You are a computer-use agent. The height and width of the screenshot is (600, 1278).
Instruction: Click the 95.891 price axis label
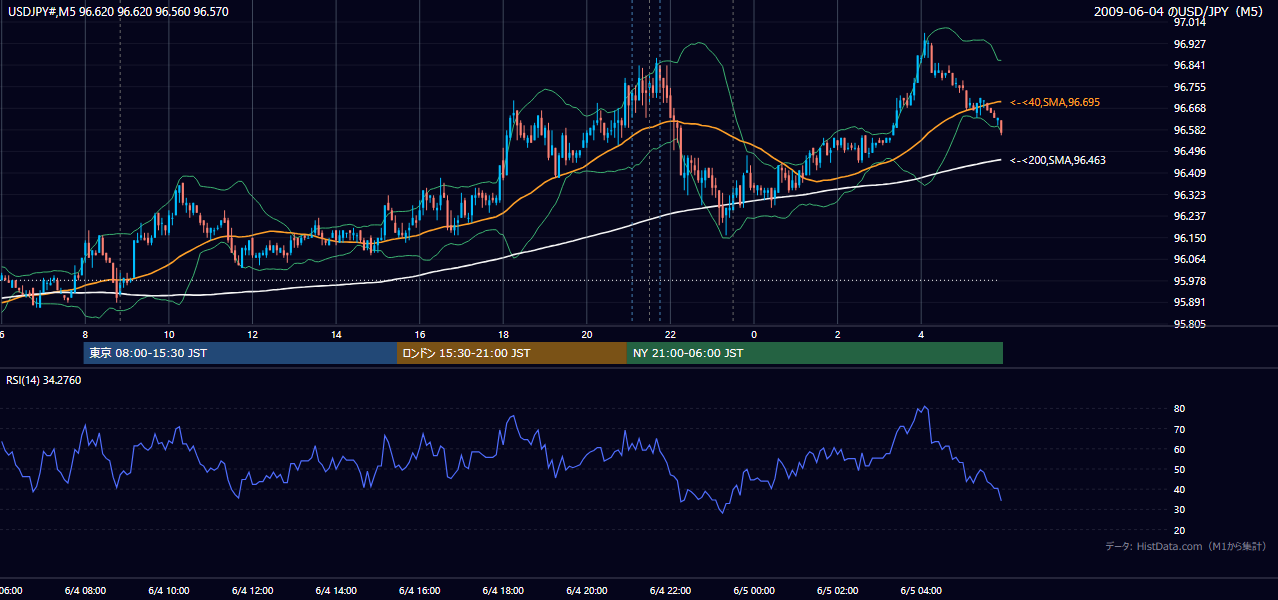click(x=1189, y=302)
